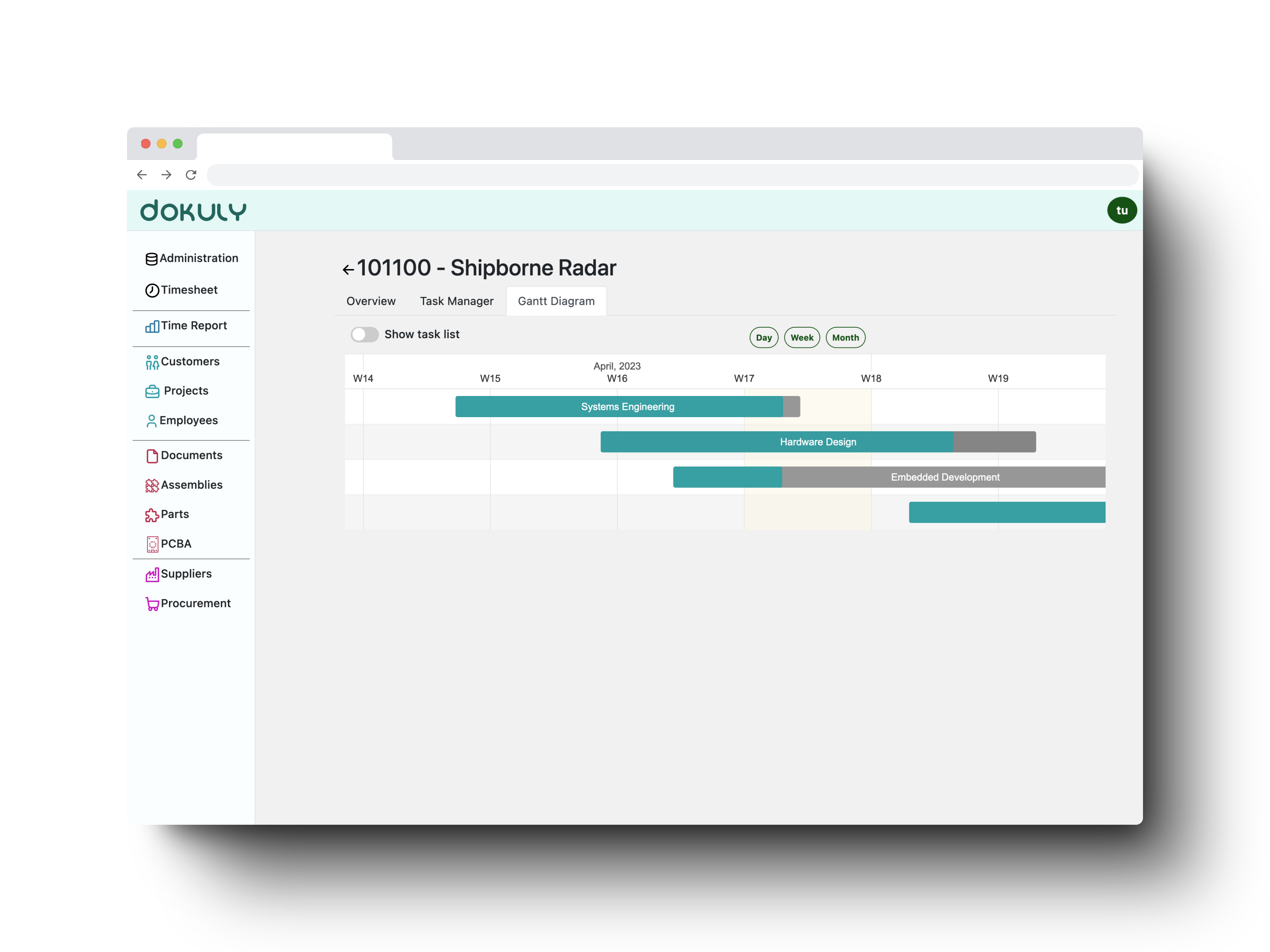Enable the Day view toggle
Viewport: 1270px width, 952px height.
click(764, 337)
